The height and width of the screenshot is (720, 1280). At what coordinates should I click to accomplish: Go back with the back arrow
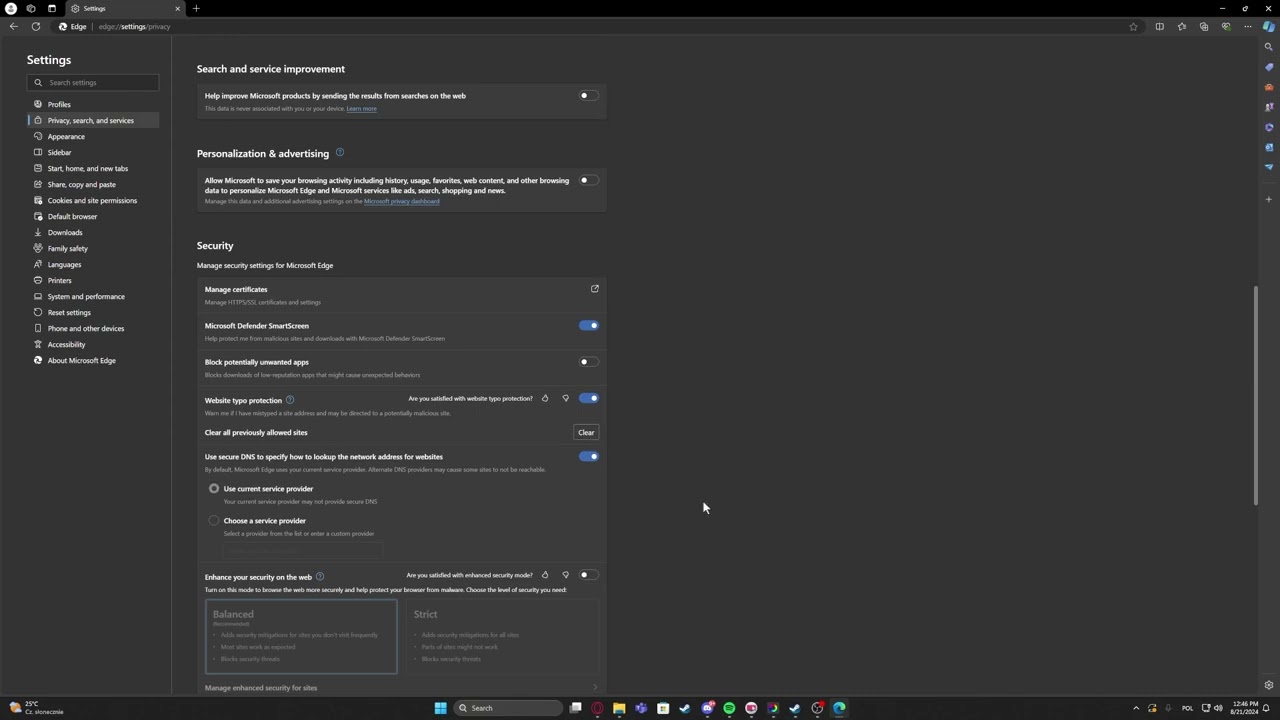click(x=13, y=26)
